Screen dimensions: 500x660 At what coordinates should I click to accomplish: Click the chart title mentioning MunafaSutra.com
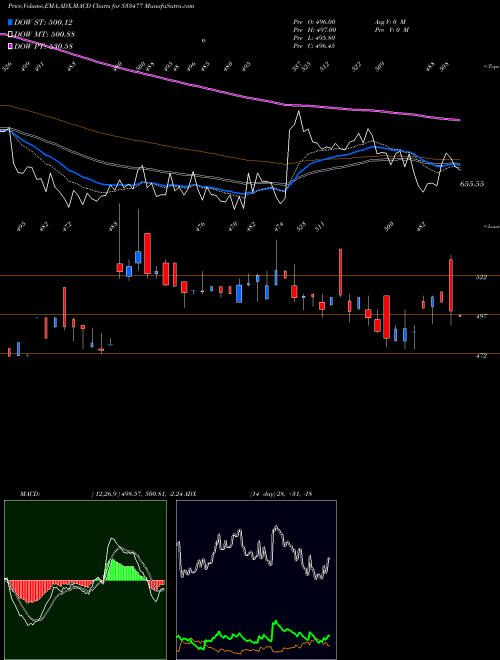101,6
